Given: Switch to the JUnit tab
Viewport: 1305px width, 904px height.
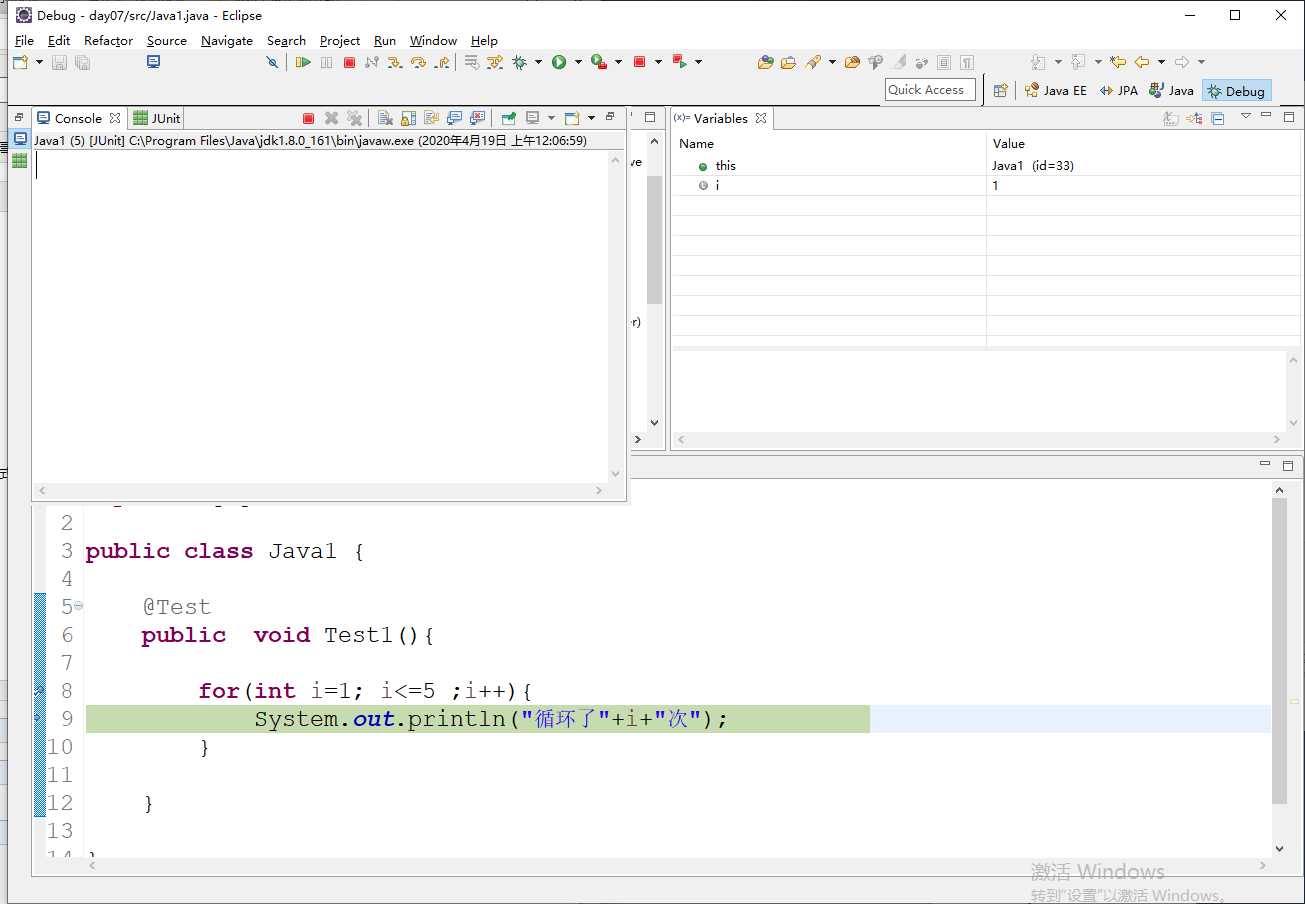Looking at the screenshot, I should (x=157, y=118).
